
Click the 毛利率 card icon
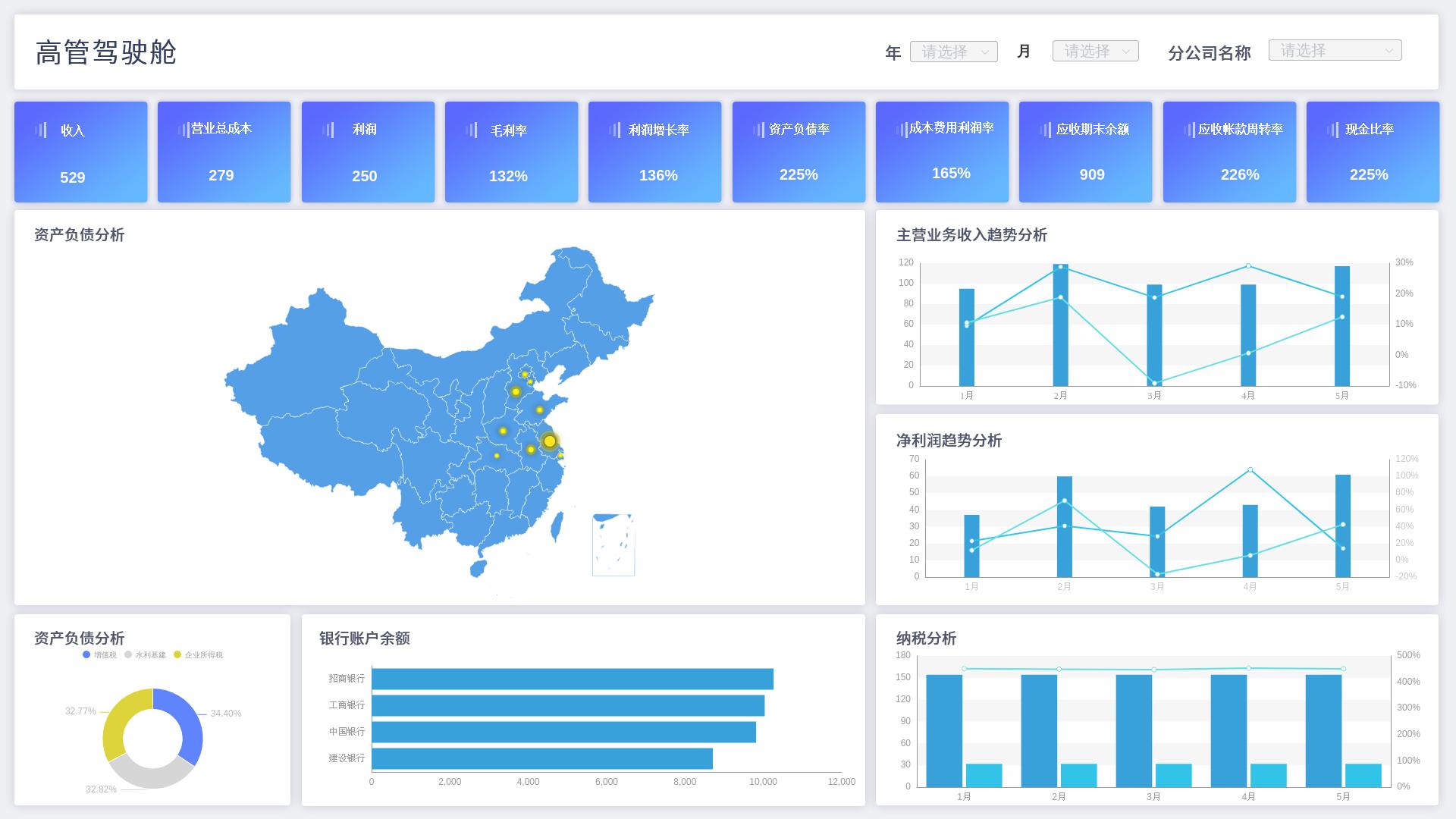(472, 130)
